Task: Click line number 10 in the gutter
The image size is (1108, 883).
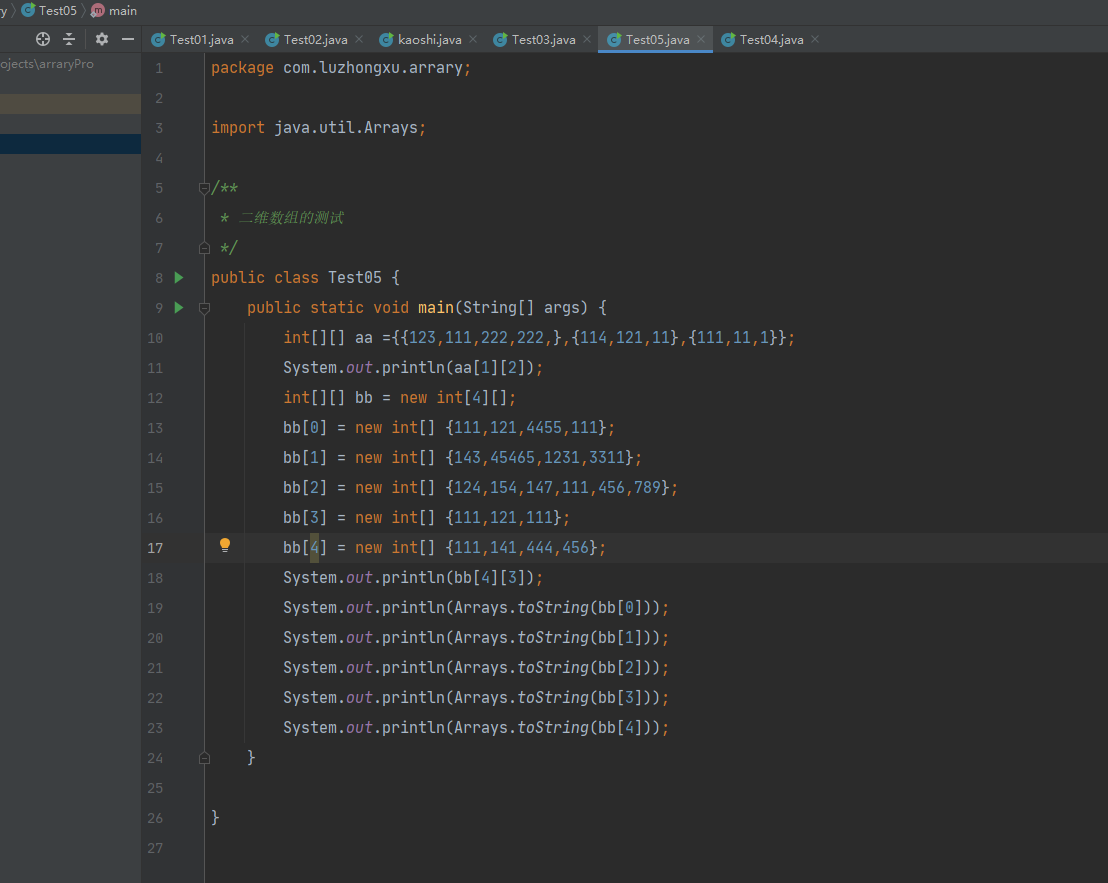Action: coord(155,338)
